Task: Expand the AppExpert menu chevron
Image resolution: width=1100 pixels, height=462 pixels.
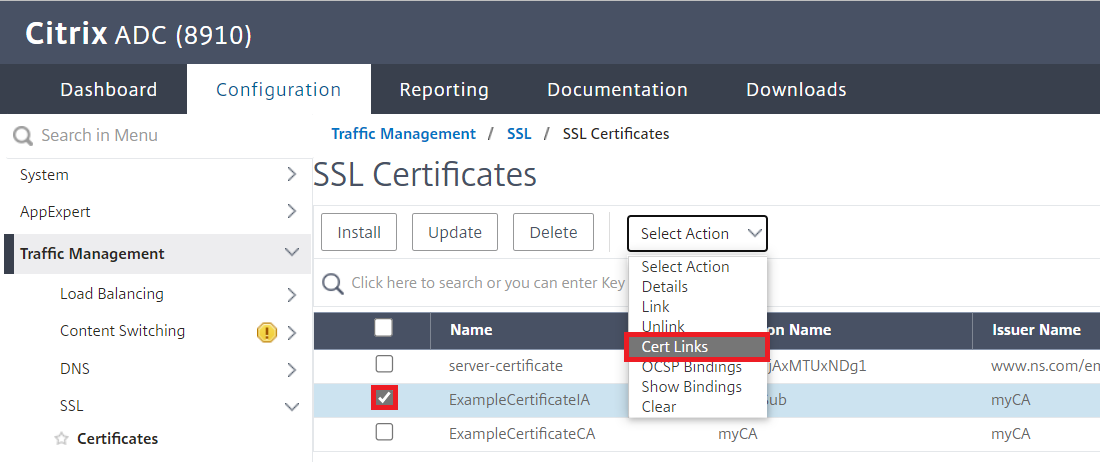Action: click(x=292, y=211)
